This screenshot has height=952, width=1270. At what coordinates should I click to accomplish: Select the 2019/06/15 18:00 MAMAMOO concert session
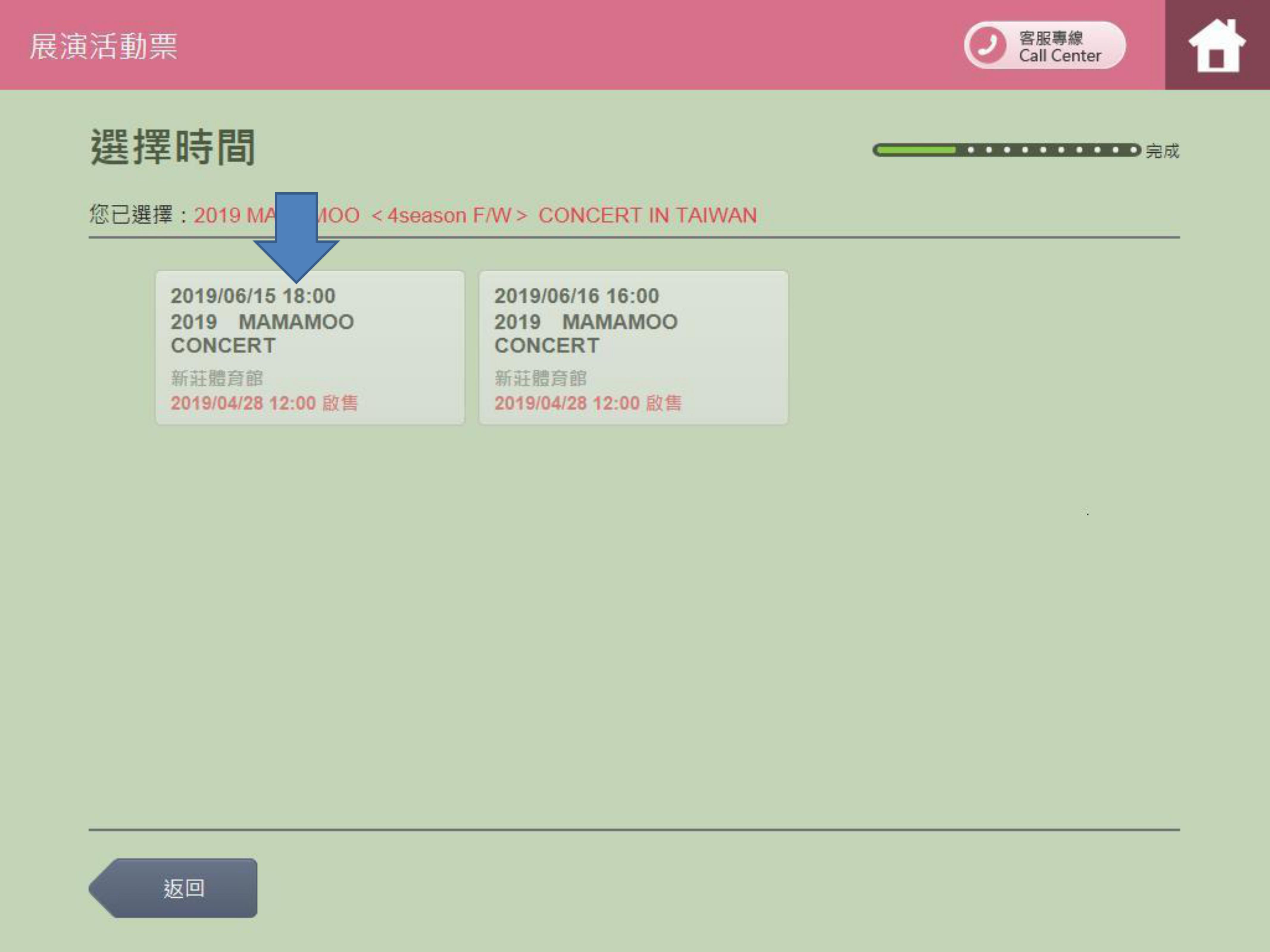tap(310, 348)
